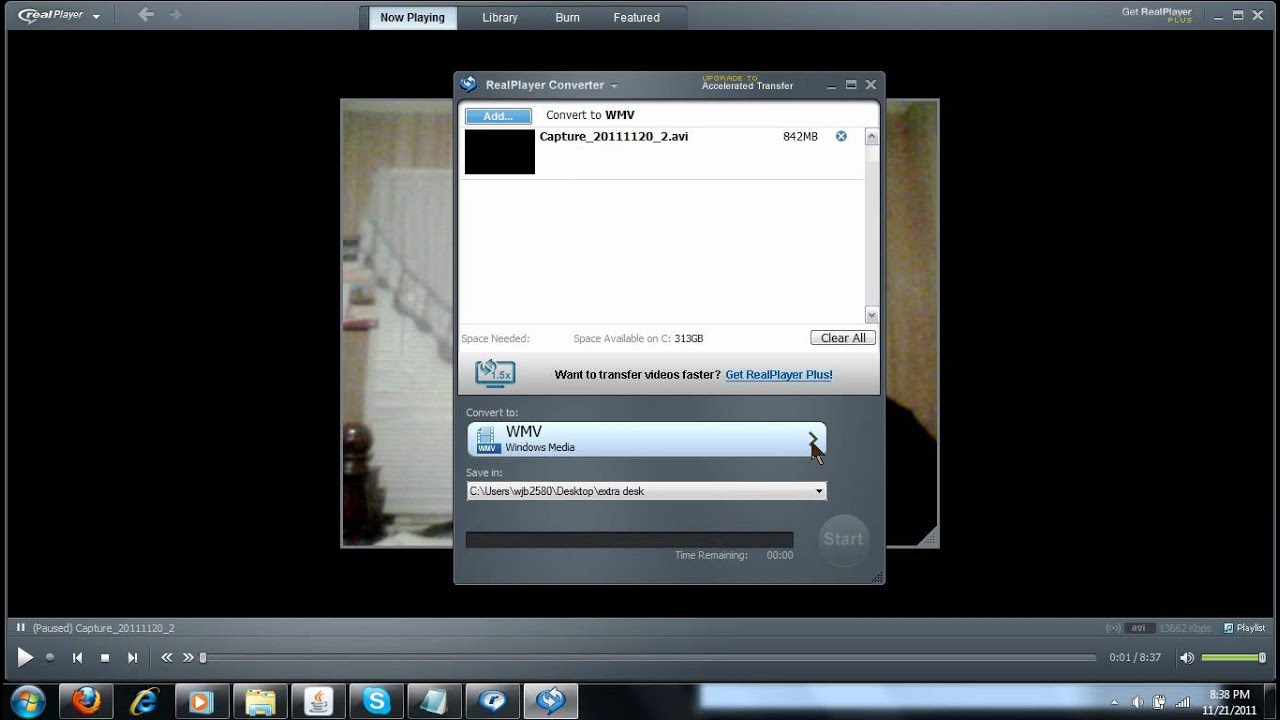This screenshot has width=1280, height=720.
Task: Click the file list scroll-up arrow
Action: coord(871,138)
